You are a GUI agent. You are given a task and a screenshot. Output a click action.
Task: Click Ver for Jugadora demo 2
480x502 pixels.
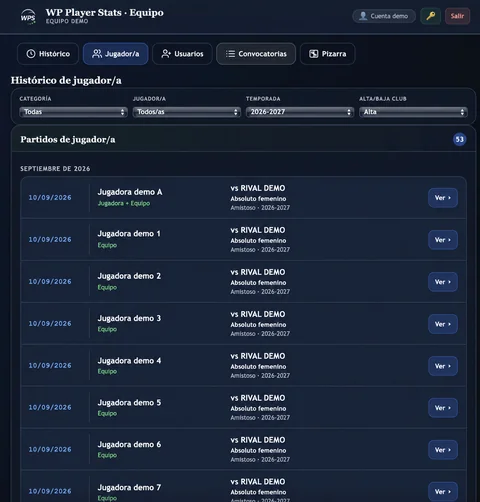pyautogui.click(x=443, y=282)
